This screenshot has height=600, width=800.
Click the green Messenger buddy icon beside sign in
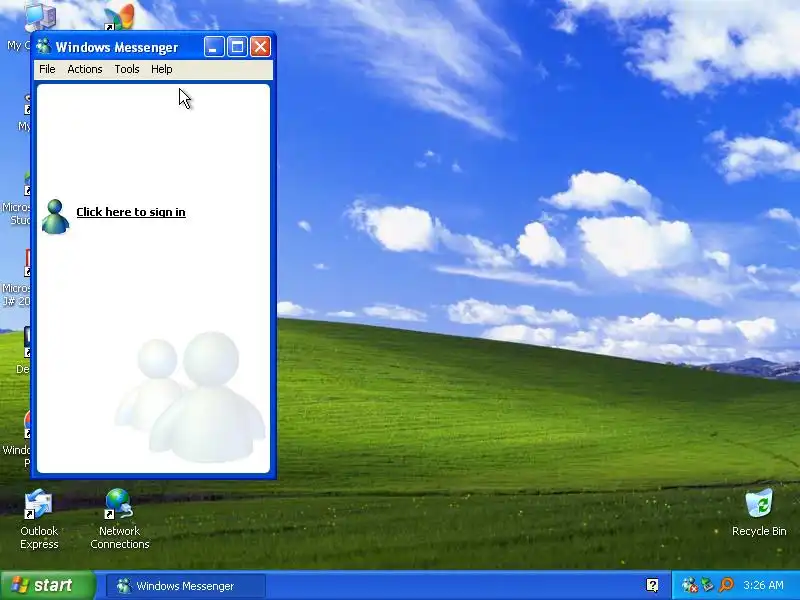(x=55, y=216)
